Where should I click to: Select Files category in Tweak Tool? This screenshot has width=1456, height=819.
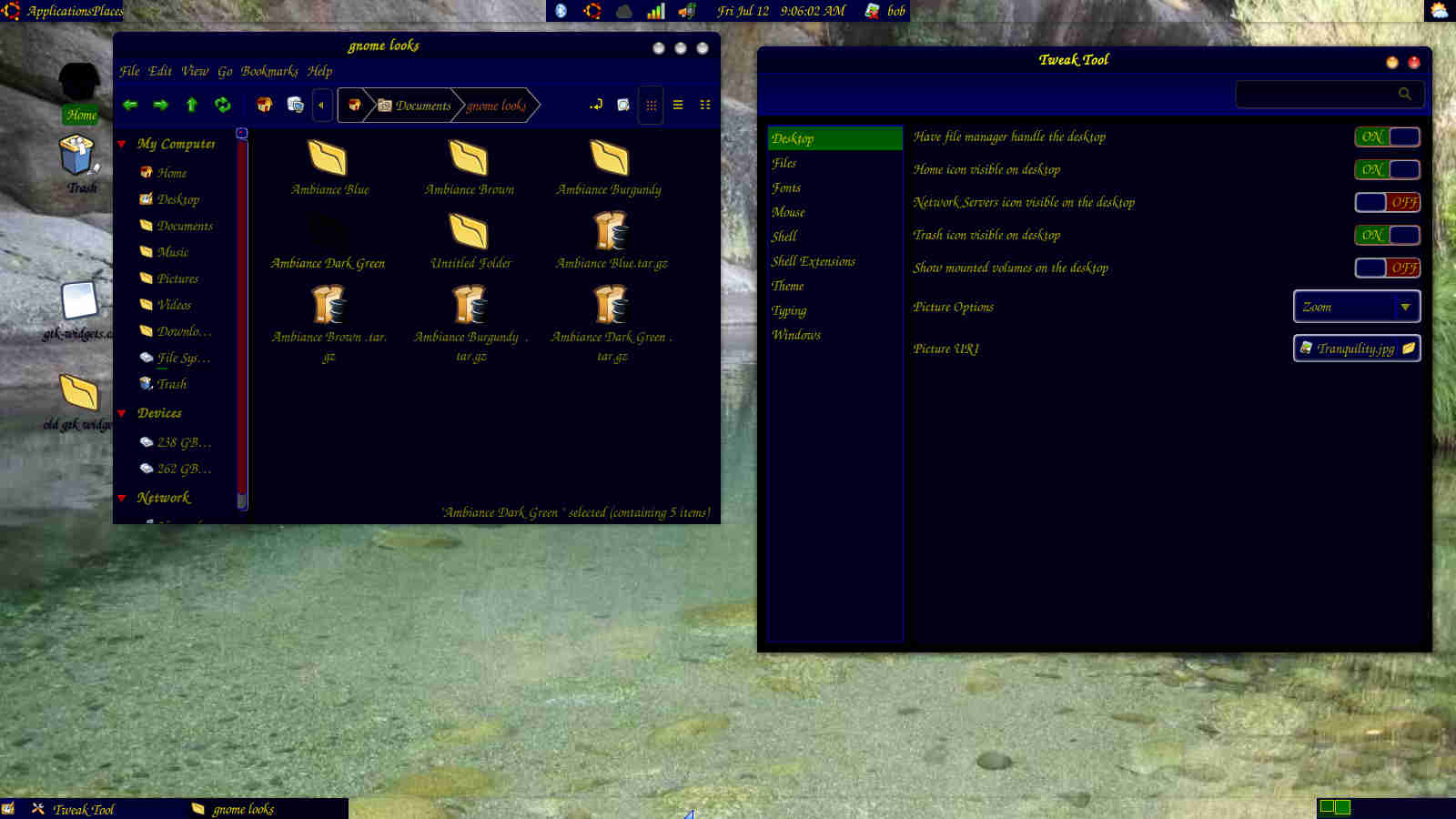(834, 163)
